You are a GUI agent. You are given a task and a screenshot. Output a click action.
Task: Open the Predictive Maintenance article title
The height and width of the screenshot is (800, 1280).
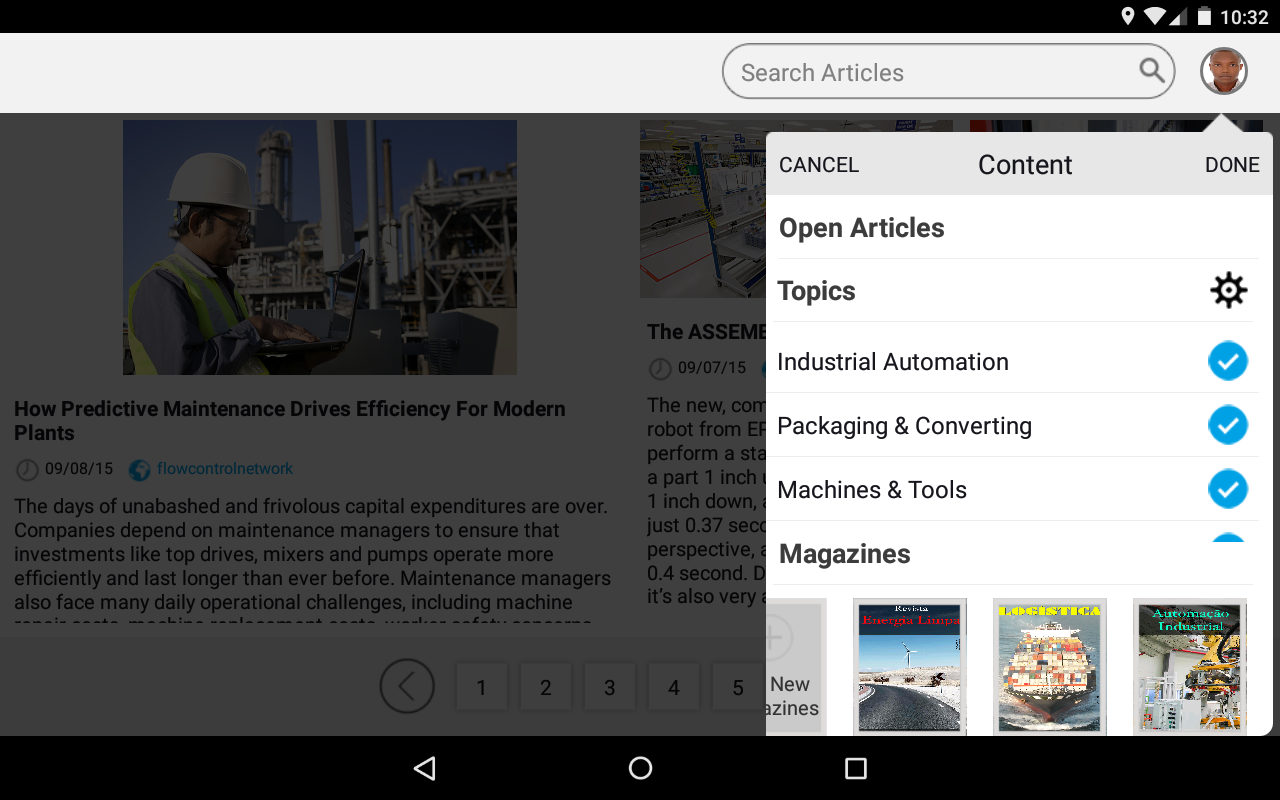[290, 421]
